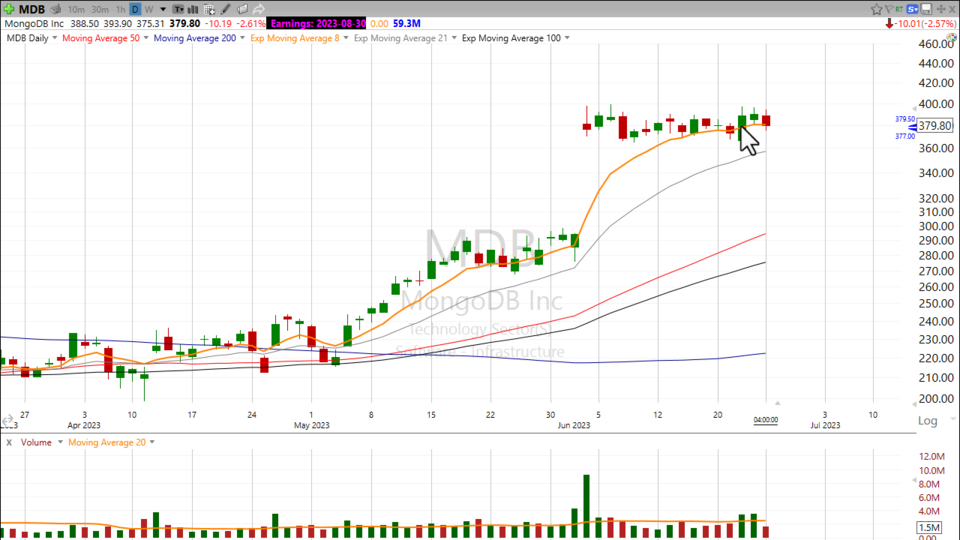Click the 1.5M volume value box

pos(929,528)
